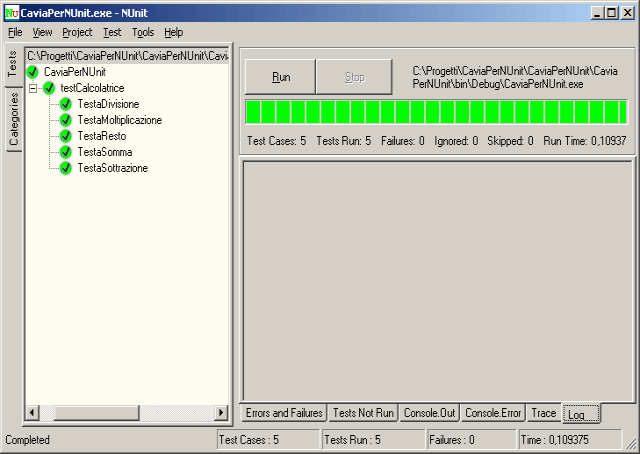Image resolution: width=640 pixels, height=454 pixels.
Task: Open the View menu
Action: (42, 32)
